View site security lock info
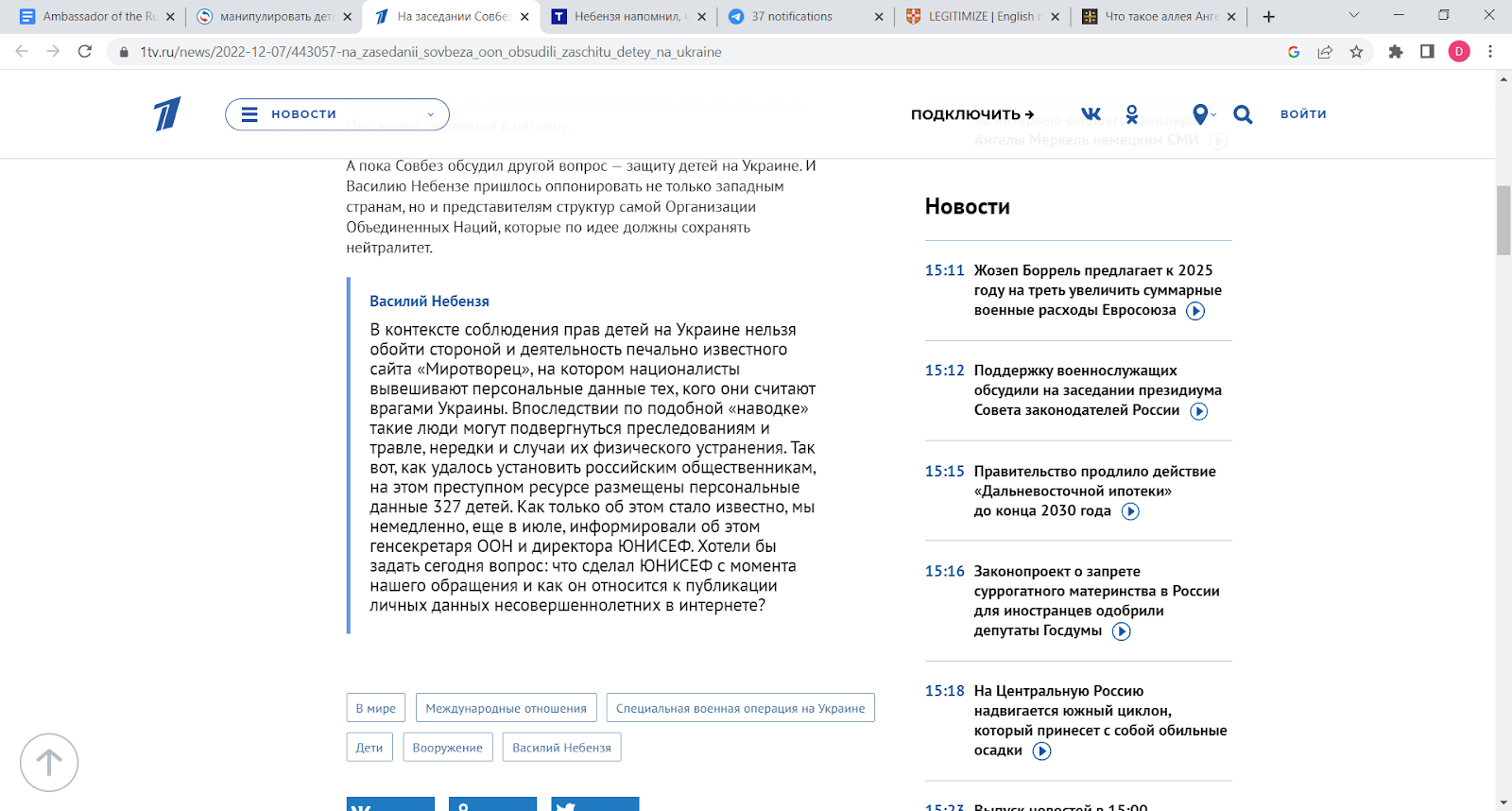This screenshot has width=1512, height=811. coord(123,52)
